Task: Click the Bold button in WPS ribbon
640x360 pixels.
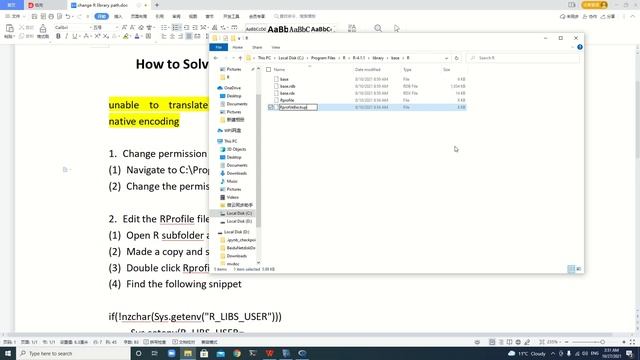Action: coord(58,36)
